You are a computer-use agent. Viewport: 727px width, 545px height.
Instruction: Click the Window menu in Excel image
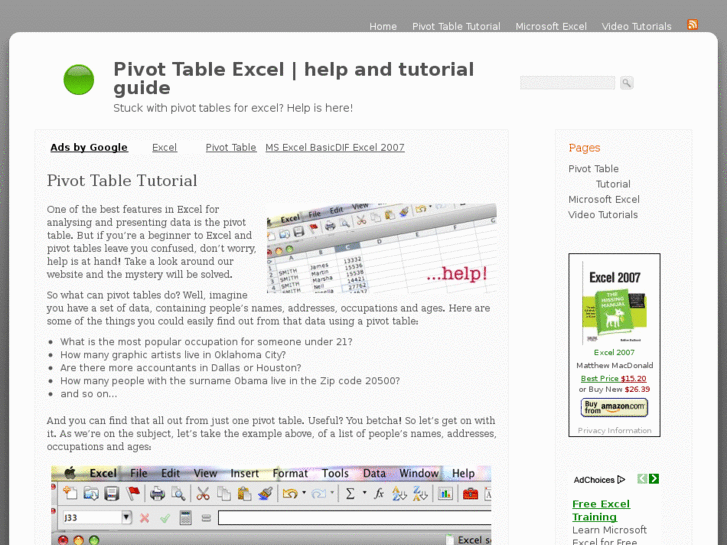pyautogui.click(x=419, y=473)
